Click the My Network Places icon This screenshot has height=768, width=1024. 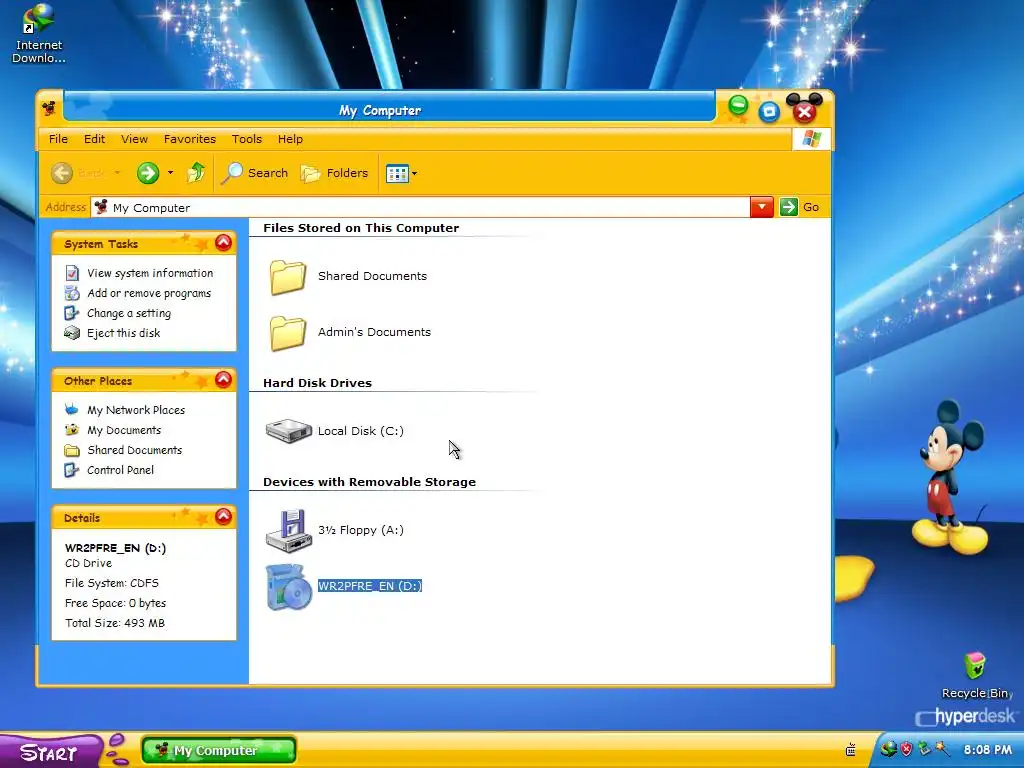click(72, 410)
